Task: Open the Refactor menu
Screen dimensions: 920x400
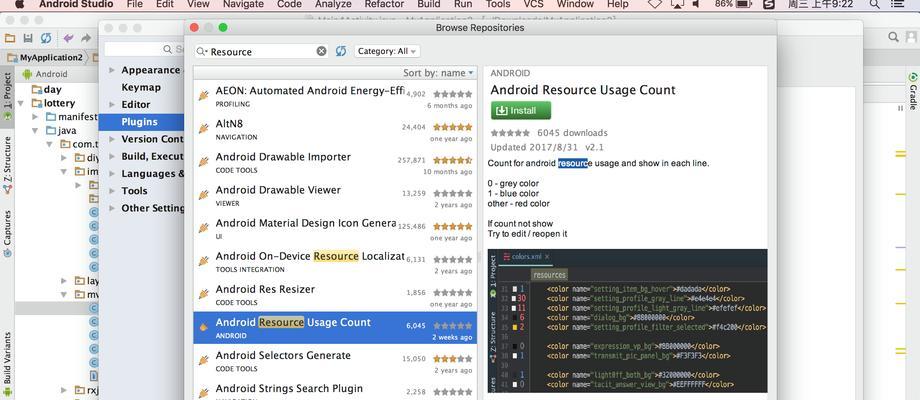Action: [384, 4]
